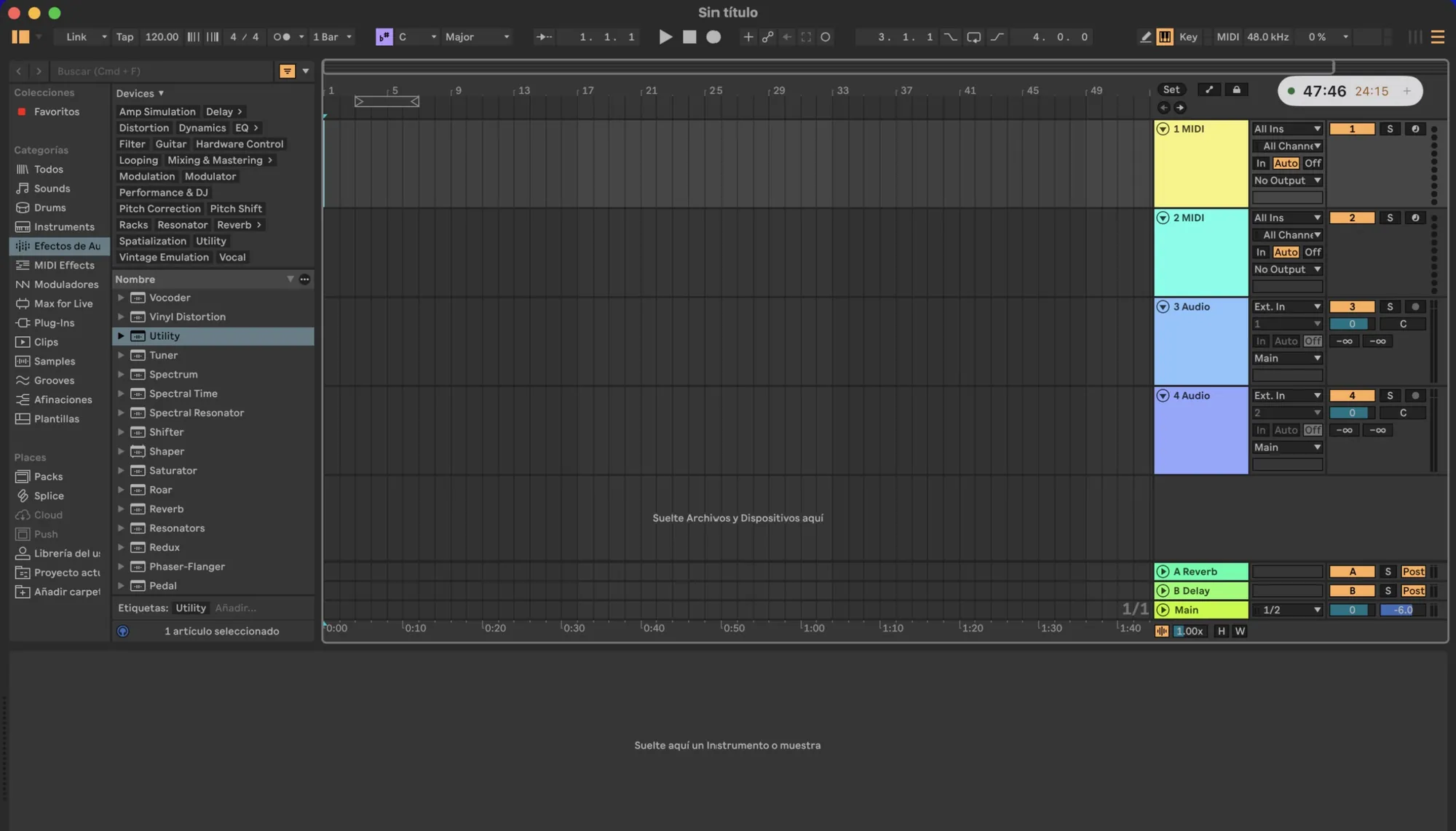This screenshot has height=831, width=1456.
Task: Toggle Draw Mode pencil icon
Action: pos(1145,37)
